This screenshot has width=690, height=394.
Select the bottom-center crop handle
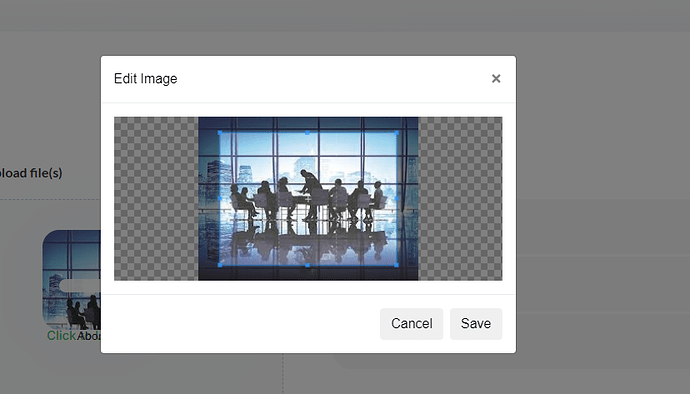click(x=308, y=265)
